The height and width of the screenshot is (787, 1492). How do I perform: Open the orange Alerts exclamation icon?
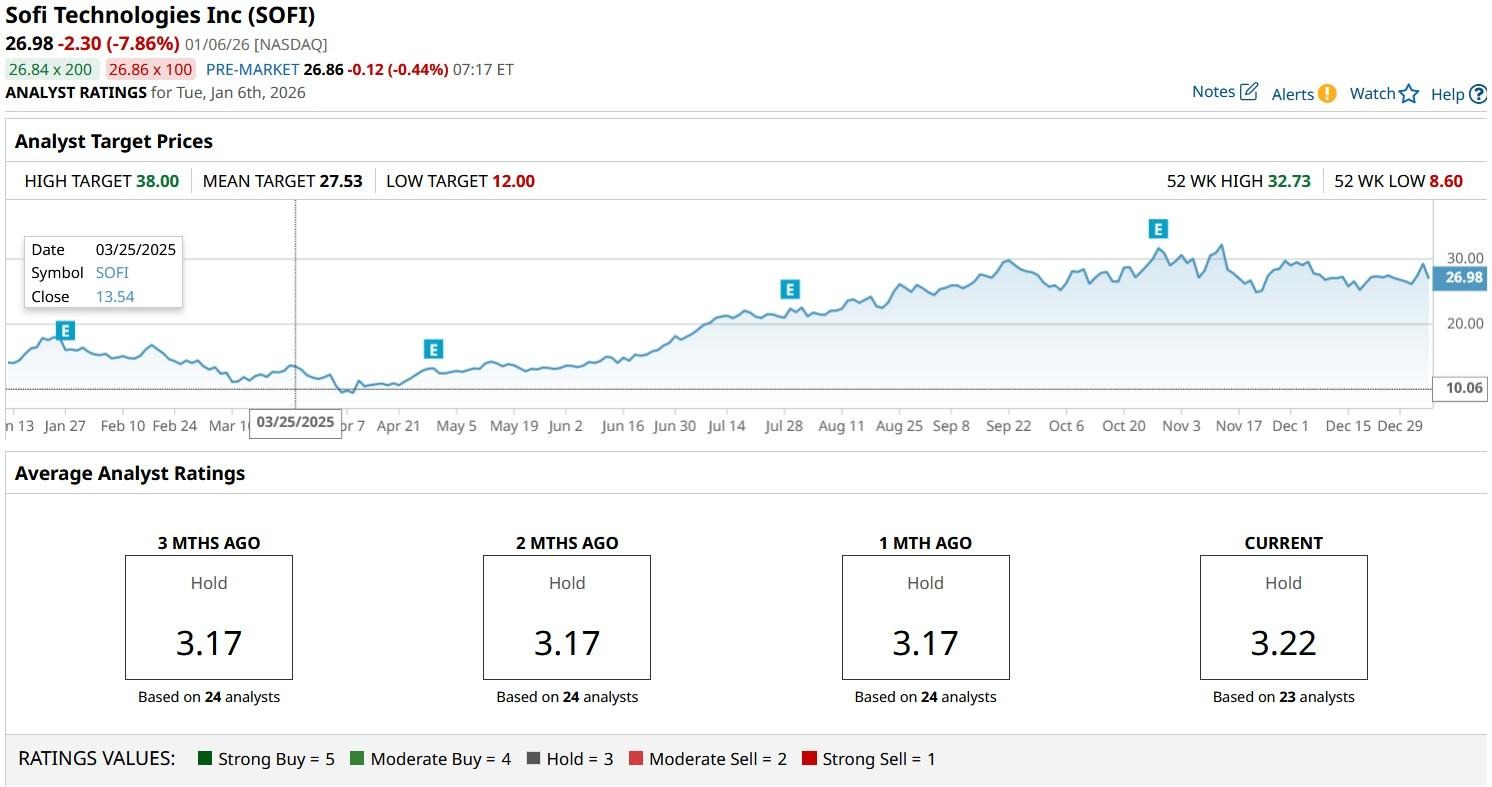(1327, 93)
